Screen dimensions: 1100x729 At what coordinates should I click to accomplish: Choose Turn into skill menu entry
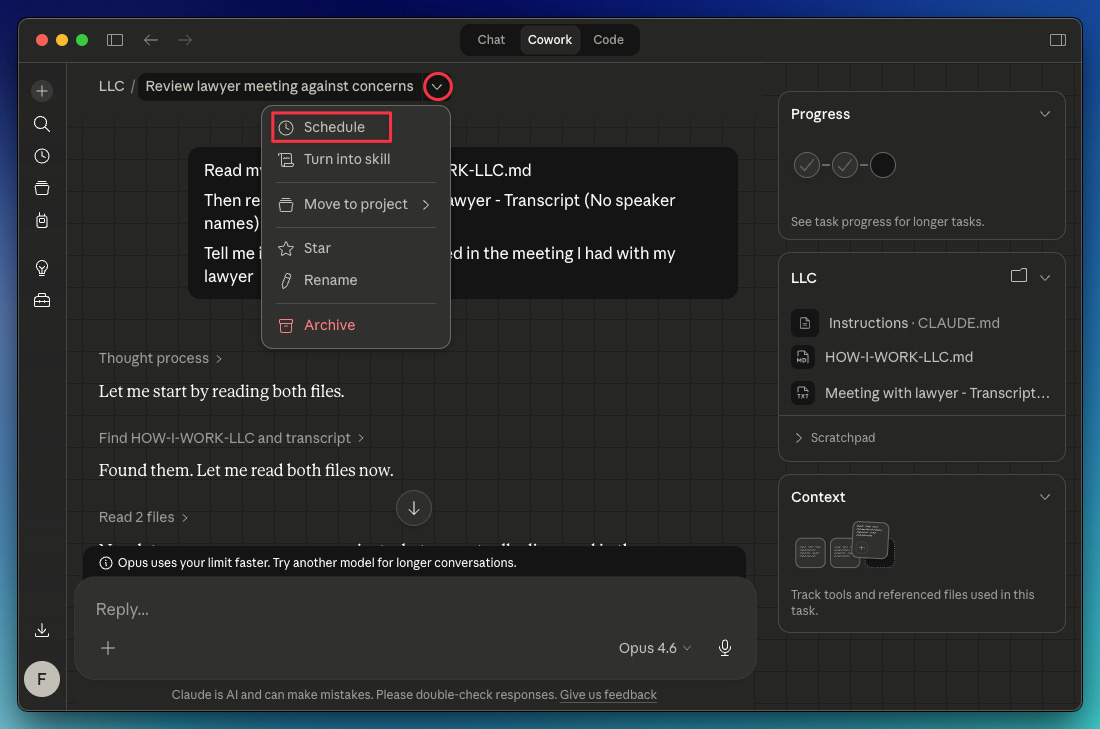(x=356, y=159)
